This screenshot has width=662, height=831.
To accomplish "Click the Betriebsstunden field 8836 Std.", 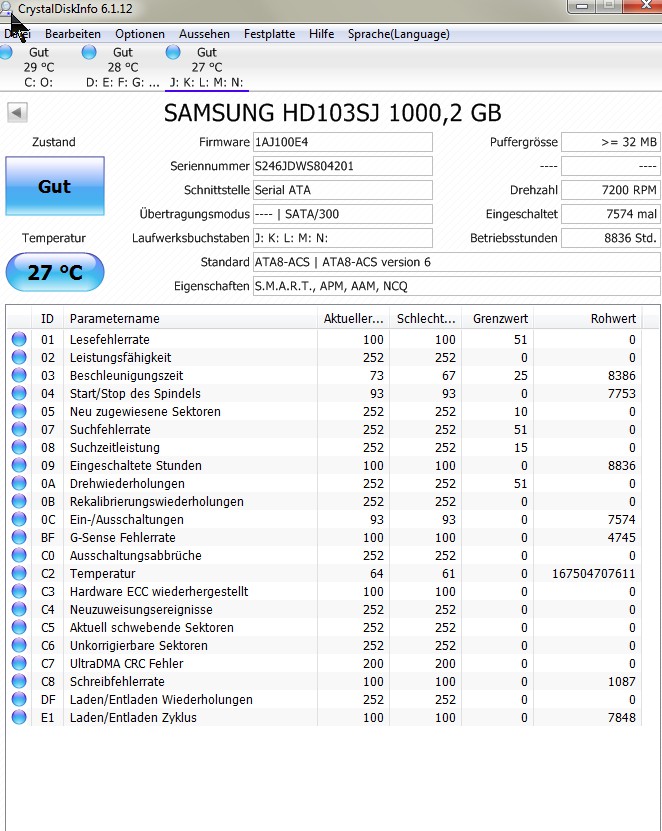I will tap(611, 238).
